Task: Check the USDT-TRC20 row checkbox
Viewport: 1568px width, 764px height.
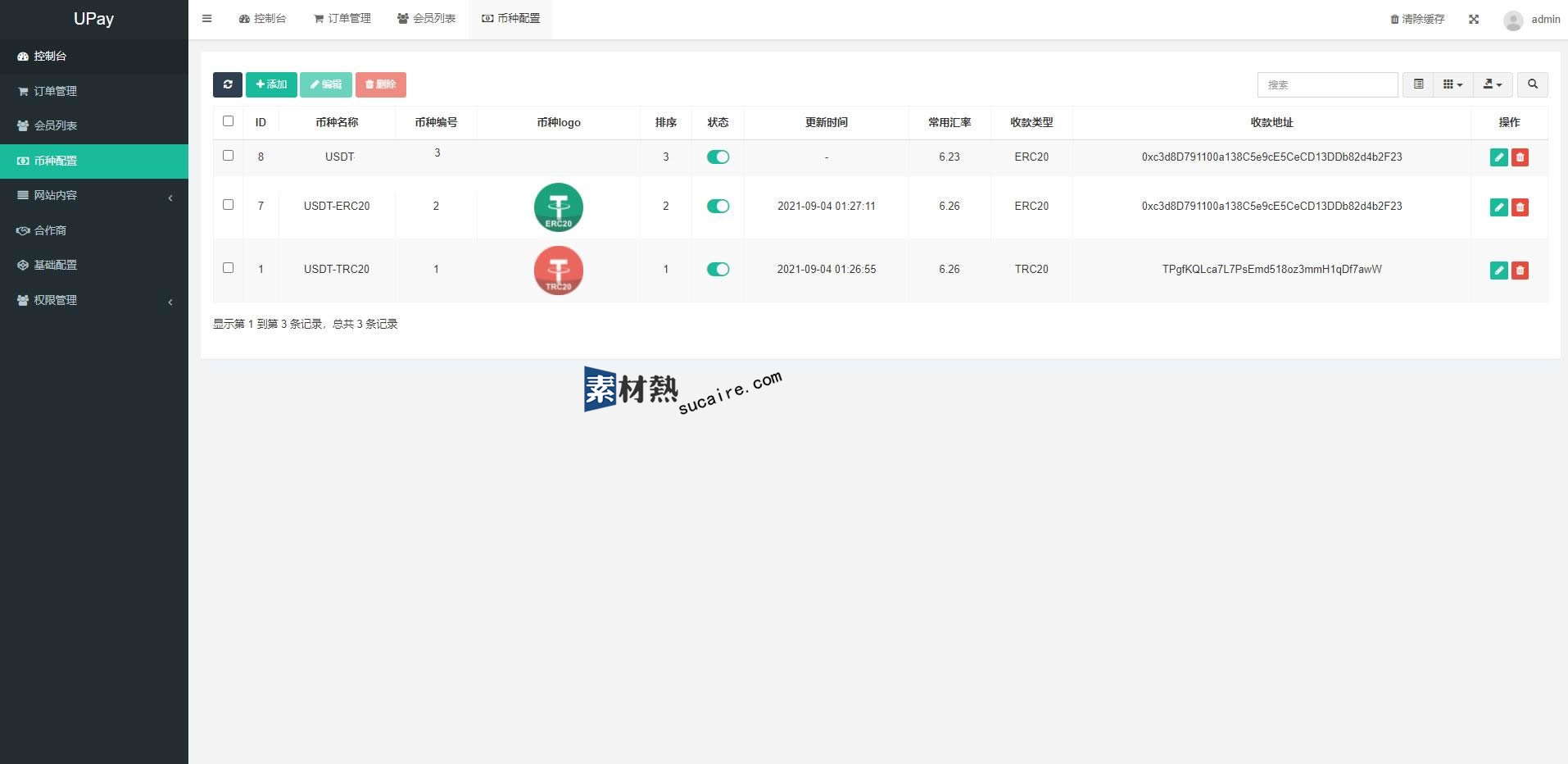Action: tap(228, 268)
